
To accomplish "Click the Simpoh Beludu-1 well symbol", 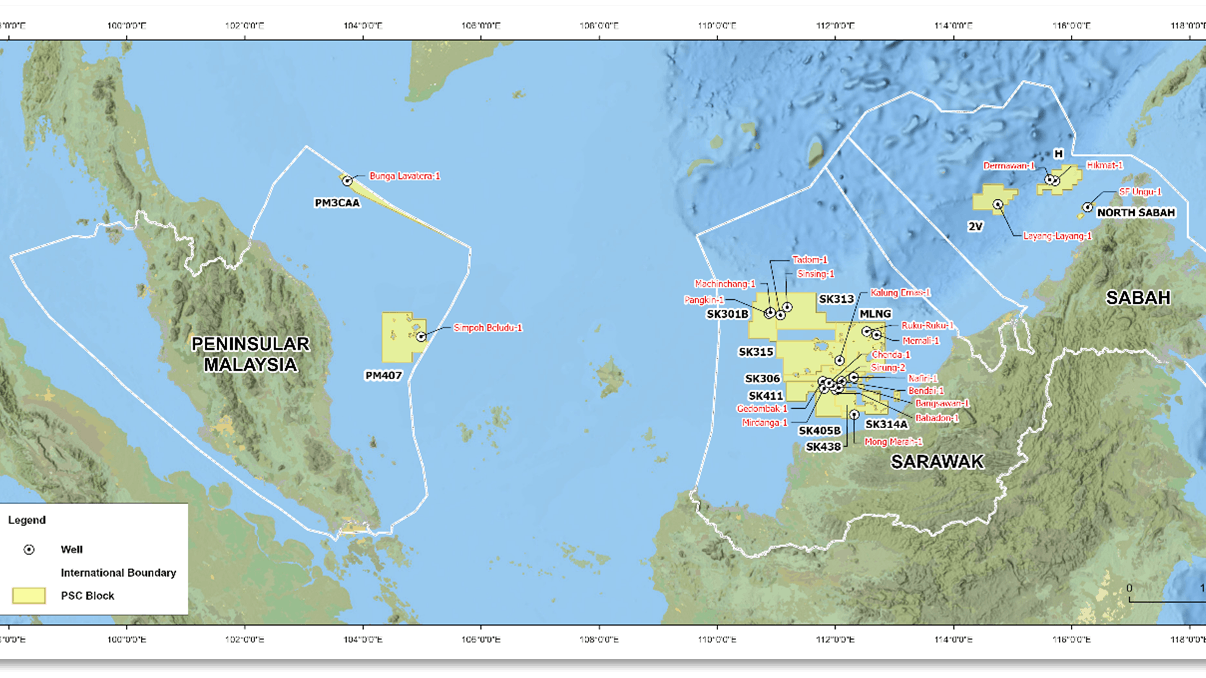I will [x=422, y=334].
